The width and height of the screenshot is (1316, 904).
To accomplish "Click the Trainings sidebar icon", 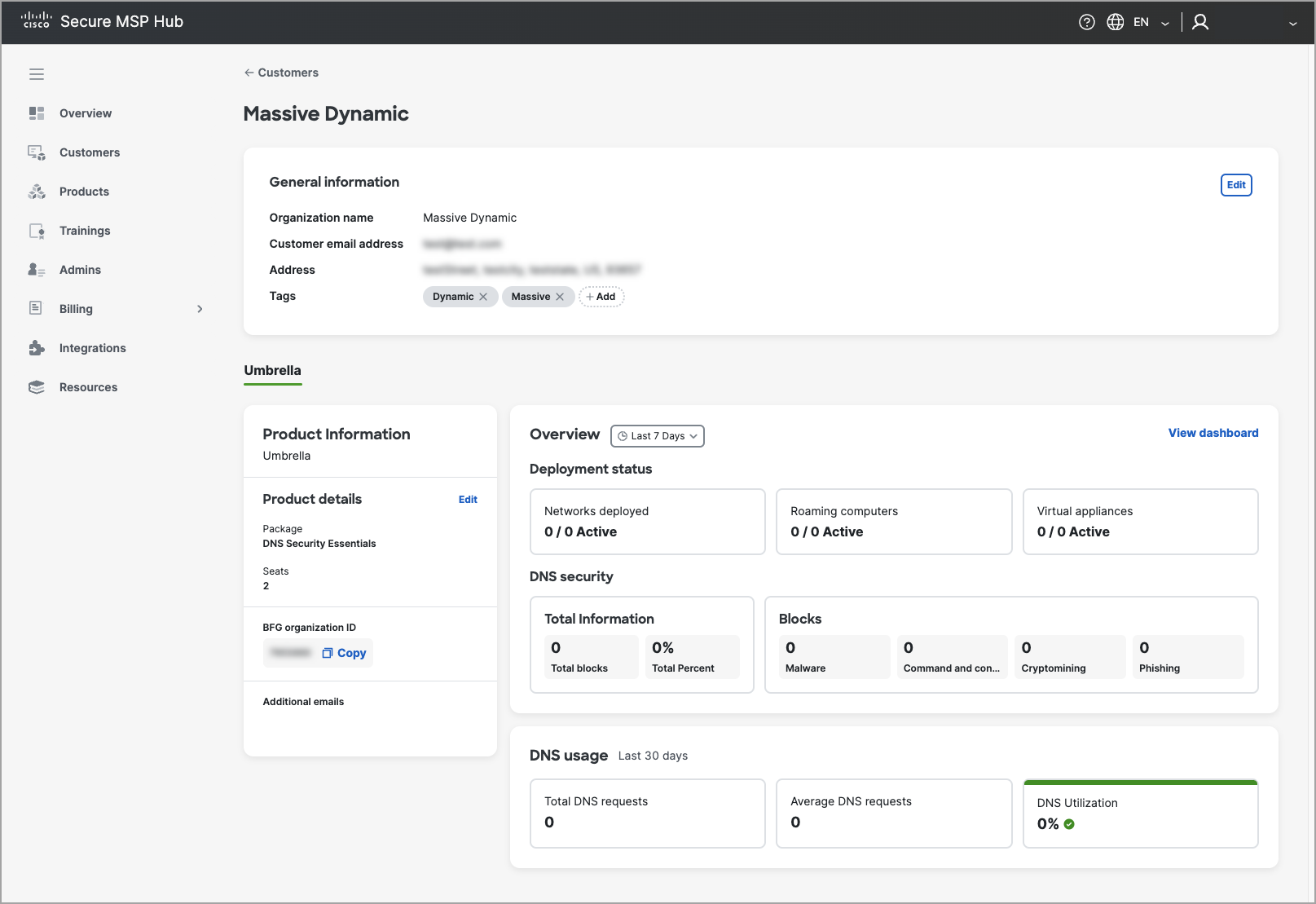I will tap(37, 231).
